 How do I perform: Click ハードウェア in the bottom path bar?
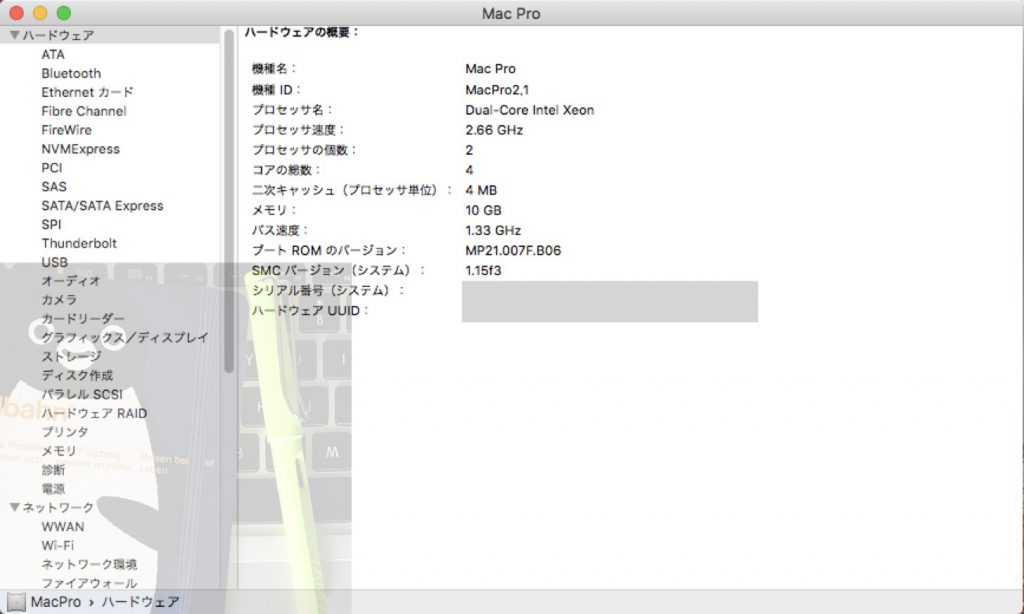(x=140, y=602)
